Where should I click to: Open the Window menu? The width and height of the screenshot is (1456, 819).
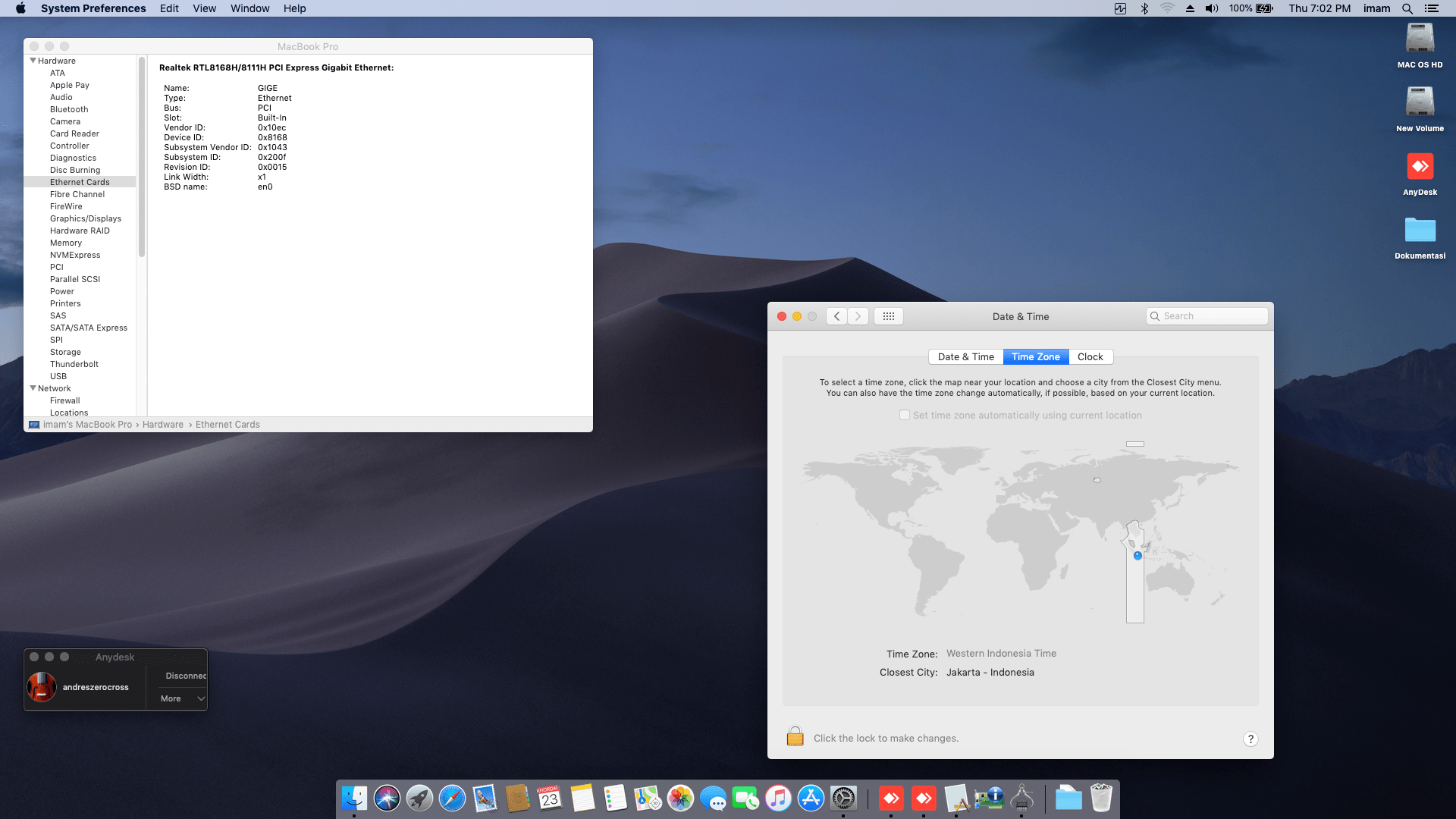(x=249, y=8)
